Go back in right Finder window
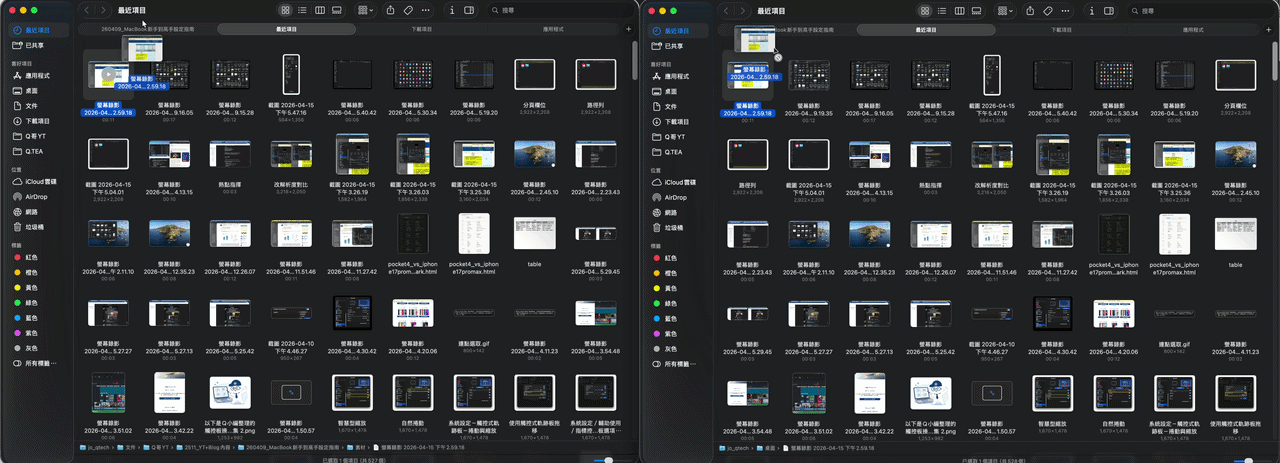 point(727,10)
